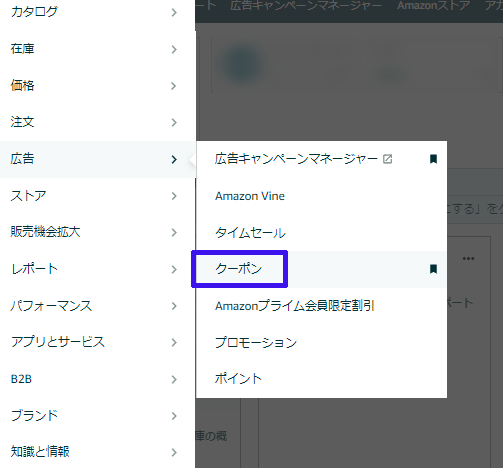This screenshot has height=468, width=503.
Task: Select the 広告 menu item
Action: (x=97, y=159)
